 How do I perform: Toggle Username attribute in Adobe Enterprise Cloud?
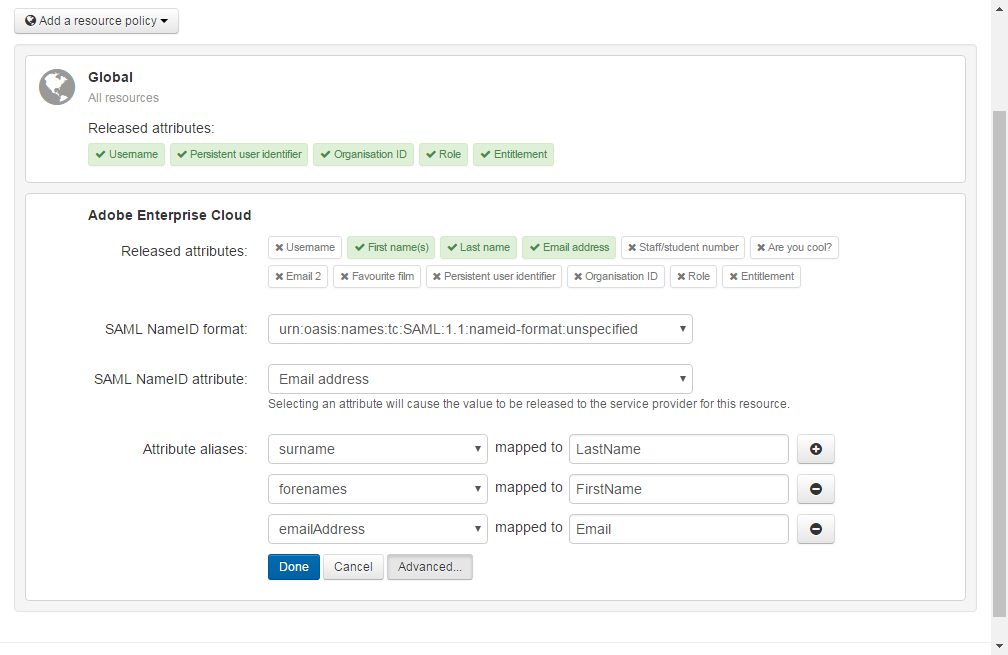click(305, 248)
